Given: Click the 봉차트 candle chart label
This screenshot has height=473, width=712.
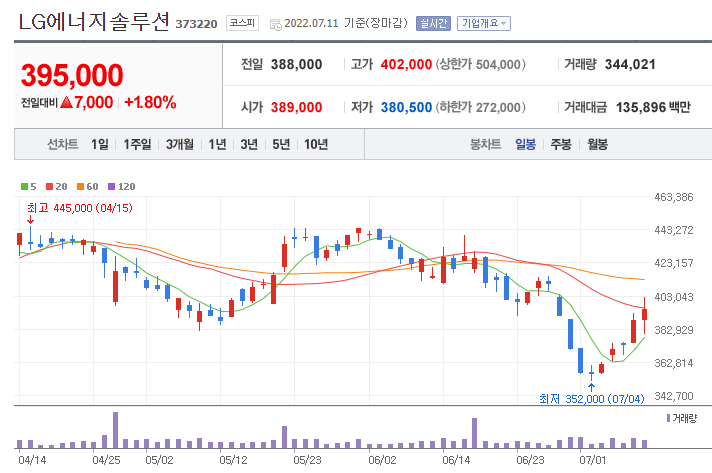Looking at the screenshot, I should tap(485, 144).
